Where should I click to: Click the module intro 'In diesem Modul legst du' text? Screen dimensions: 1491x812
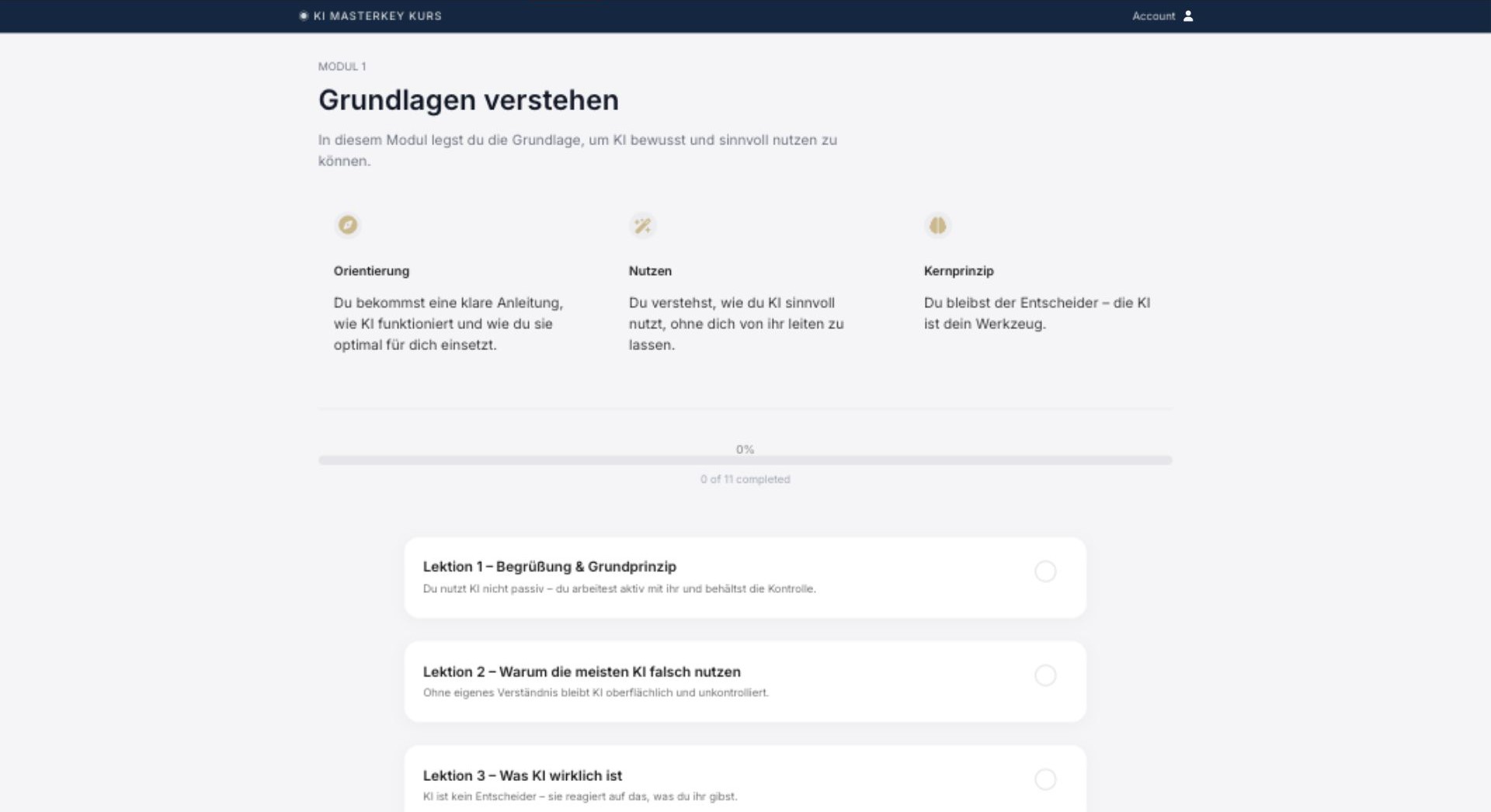pos(577,151)
